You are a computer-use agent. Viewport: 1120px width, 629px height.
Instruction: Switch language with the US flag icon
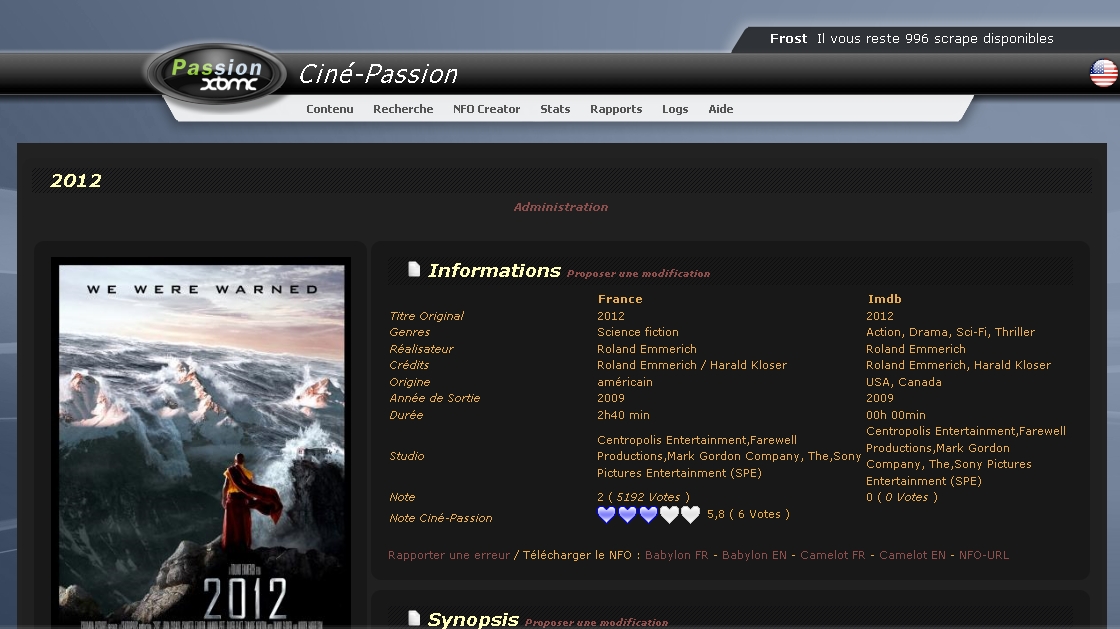pyautogui.click(x=1104, y=74)
